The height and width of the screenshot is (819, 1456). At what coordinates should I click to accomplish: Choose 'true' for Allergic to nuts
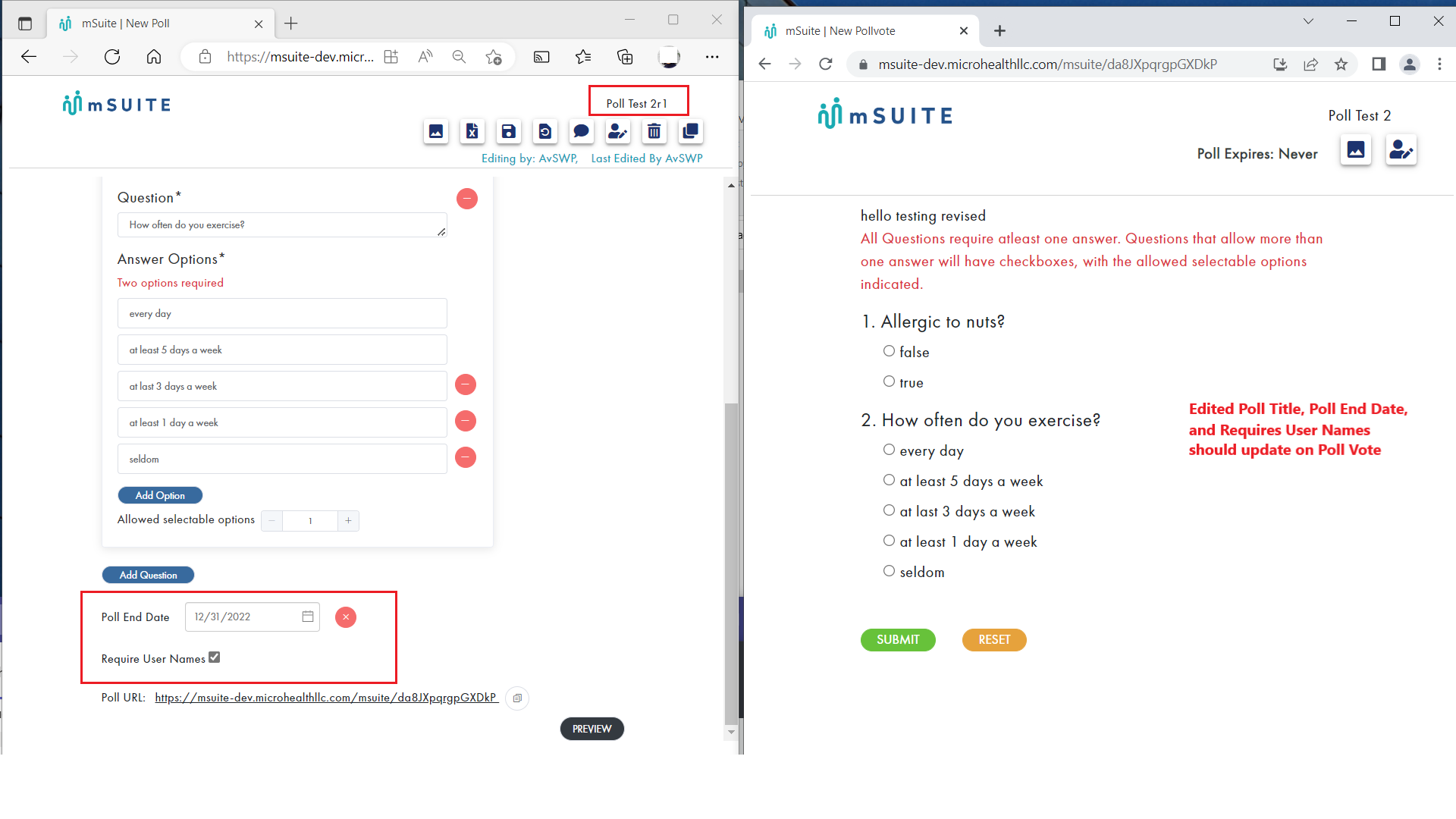[889, 381]
